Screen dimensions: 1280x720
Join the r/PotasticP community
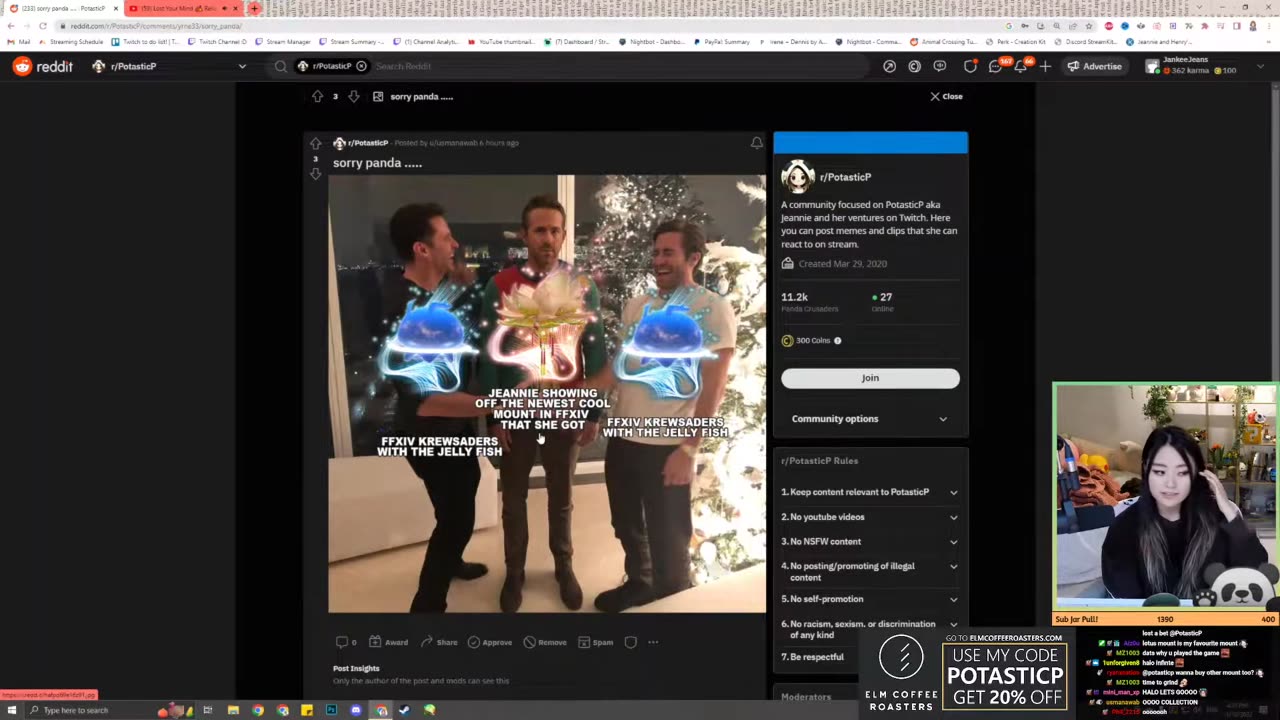pyautogui.click(x=870, y=378)
